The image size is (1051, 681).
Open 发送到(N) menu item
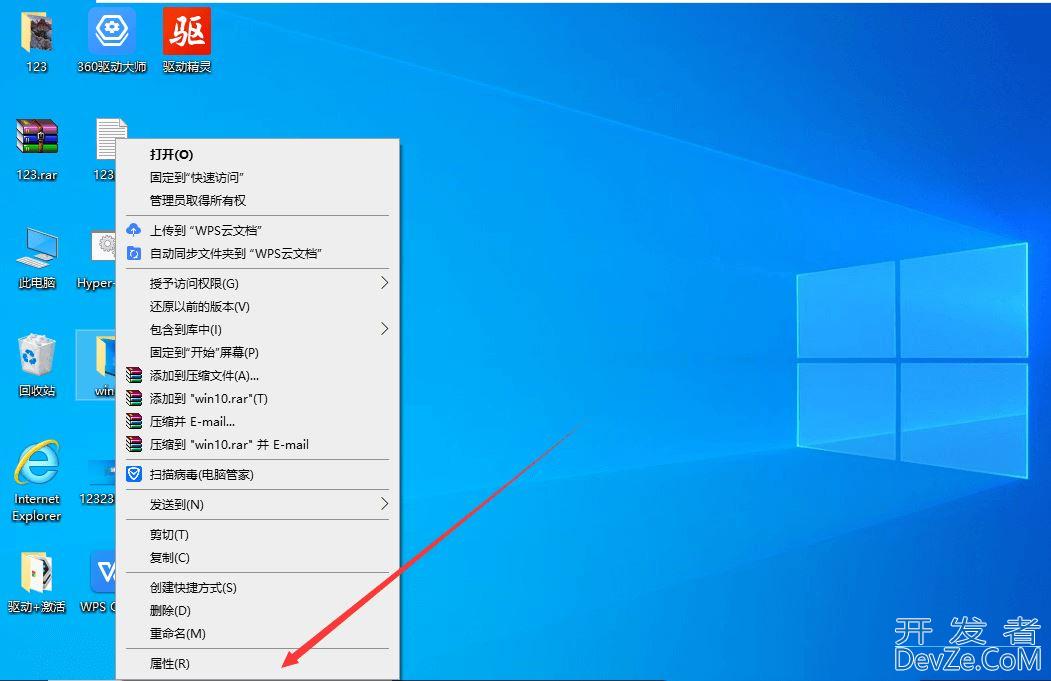click(257, 504)
